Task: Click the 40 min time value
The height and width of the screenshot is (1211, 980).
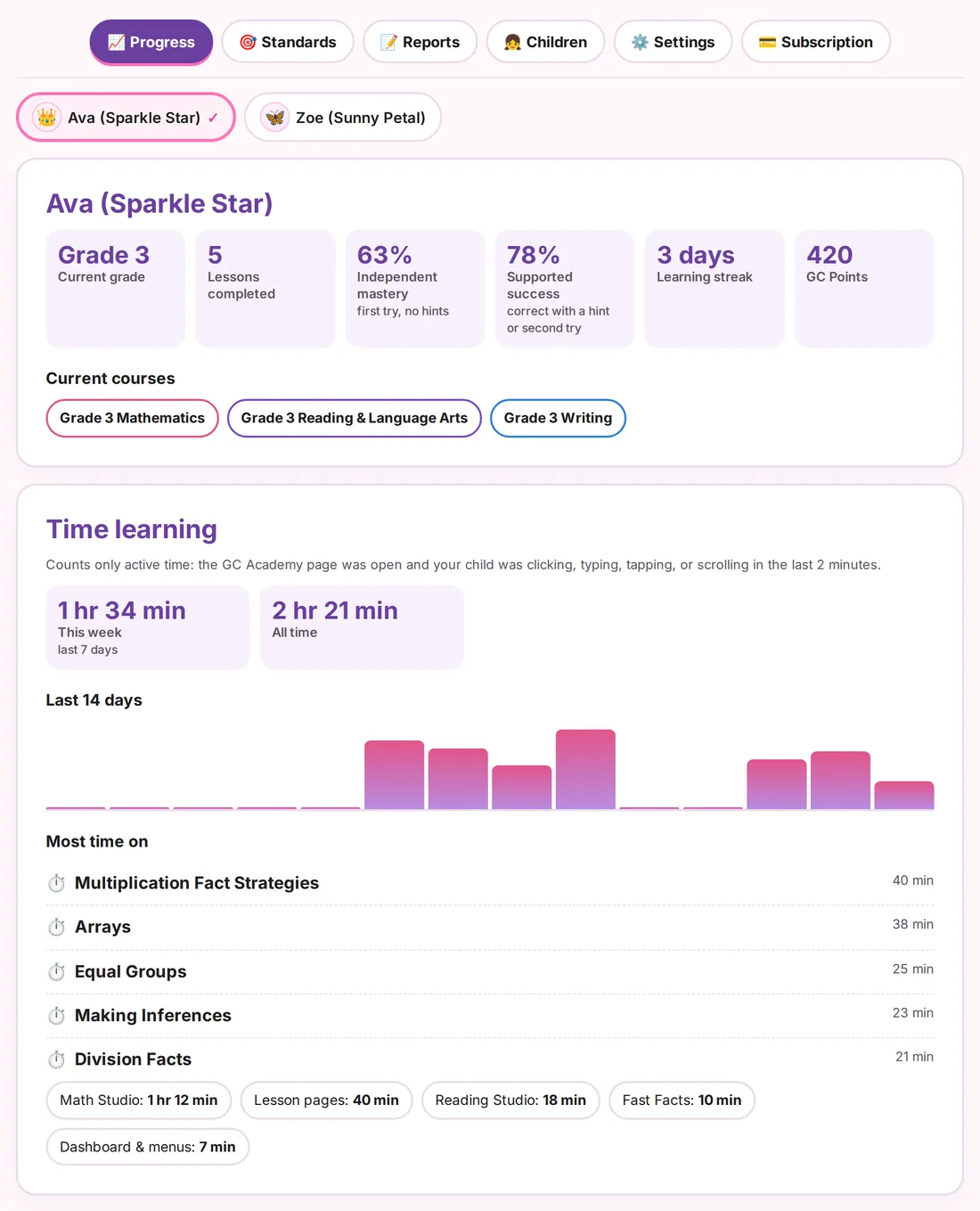Action: click(x=913, y=880)
